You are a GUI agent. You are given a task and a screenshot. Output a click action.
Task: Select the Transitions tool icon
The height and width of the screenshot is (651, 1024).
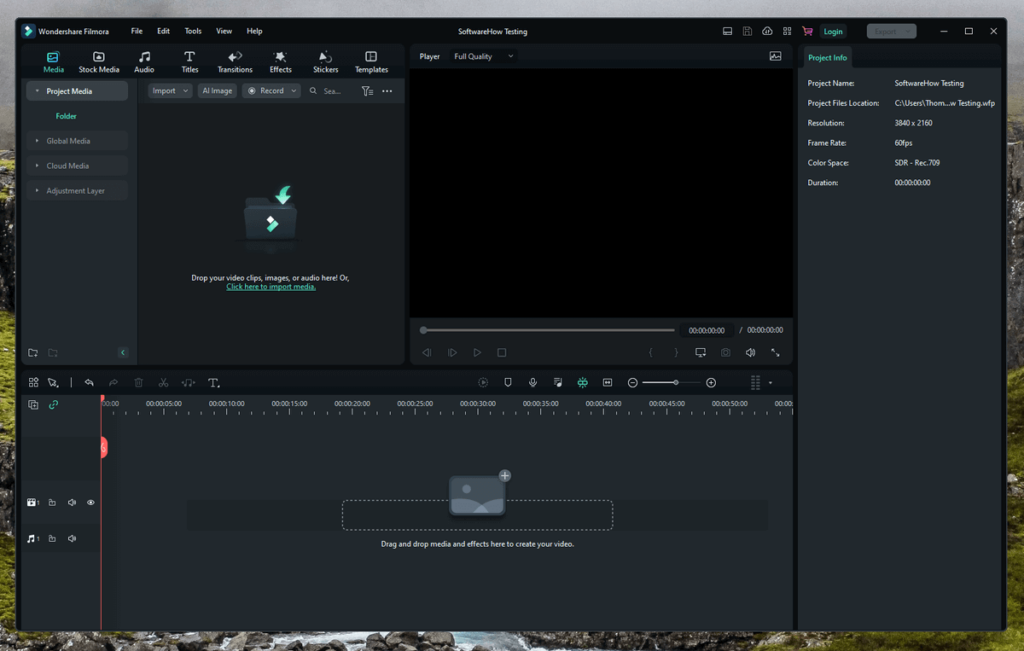[234, 57]
